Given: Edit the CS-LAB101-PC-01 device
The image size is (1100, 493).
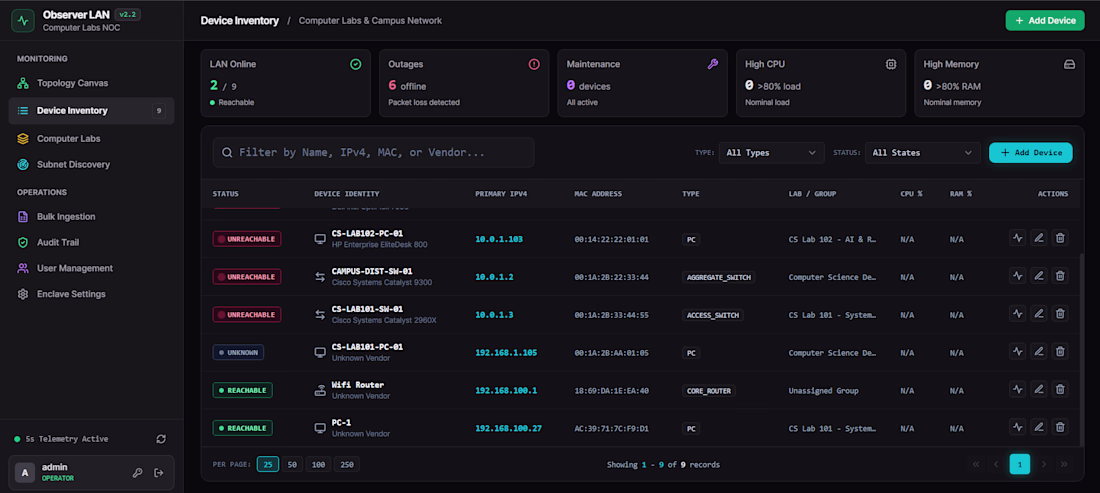Looking at the screenshot, I should pos(1039,352).
